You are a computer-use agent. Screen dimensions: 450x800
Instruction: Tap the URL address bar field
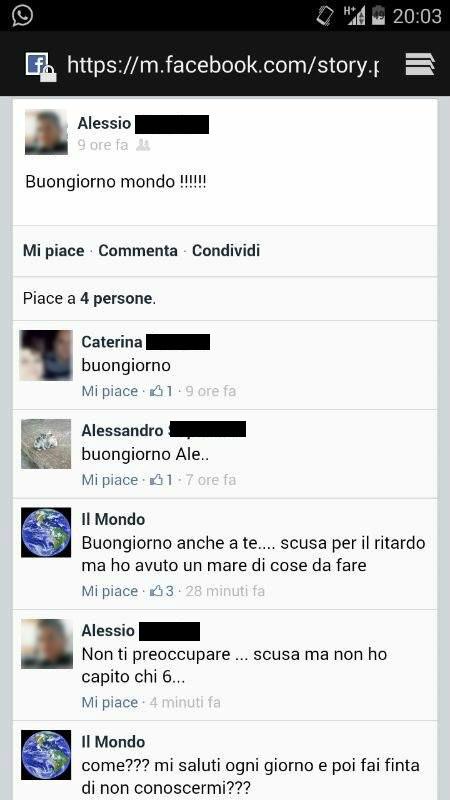point(223,64)
